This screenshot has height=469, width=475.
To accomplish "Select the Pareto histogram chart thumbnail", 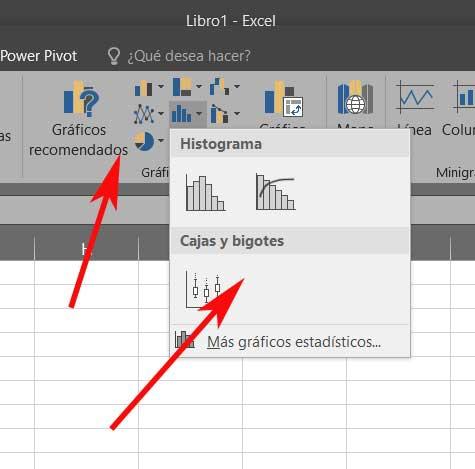I will [276, 192].
